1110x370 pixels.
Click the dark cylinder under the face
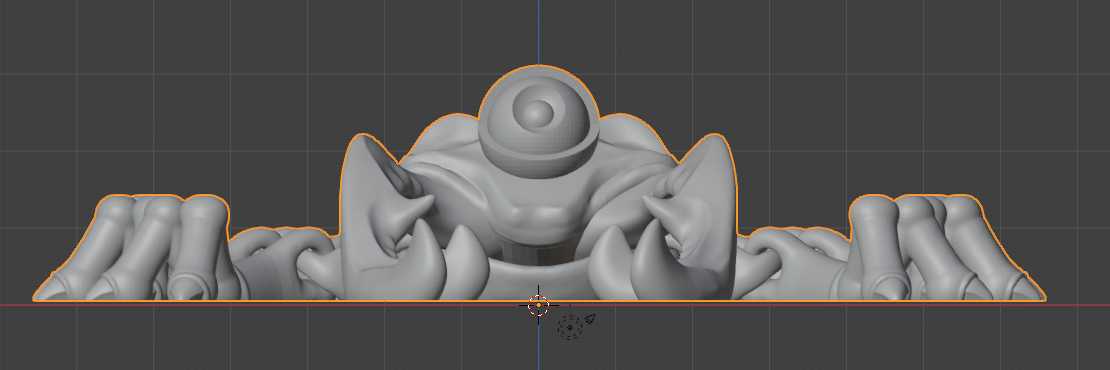click(539, 253)
